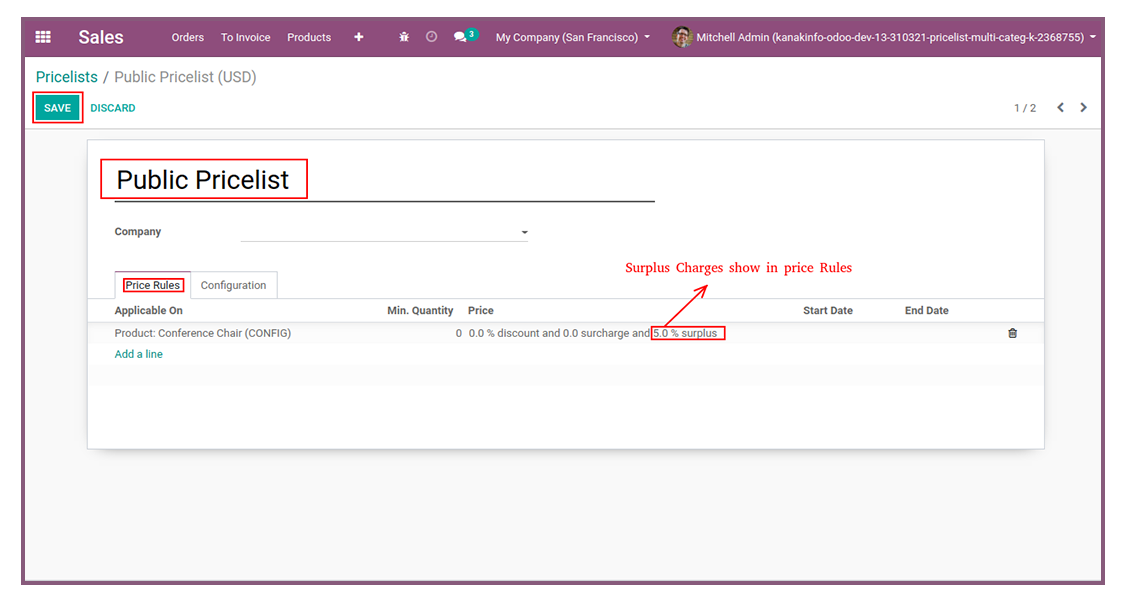Save the pricelist

pos(57,108)
